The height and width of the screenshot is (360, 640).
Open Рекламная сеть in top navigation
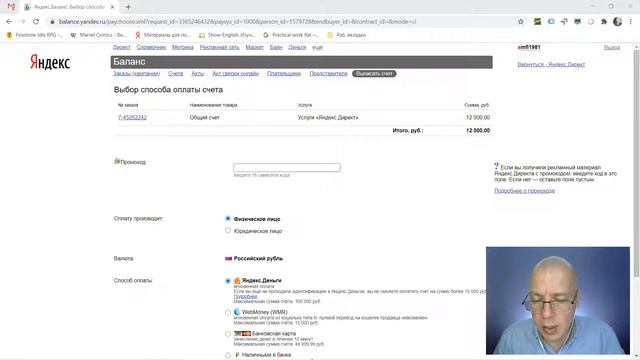219,47
